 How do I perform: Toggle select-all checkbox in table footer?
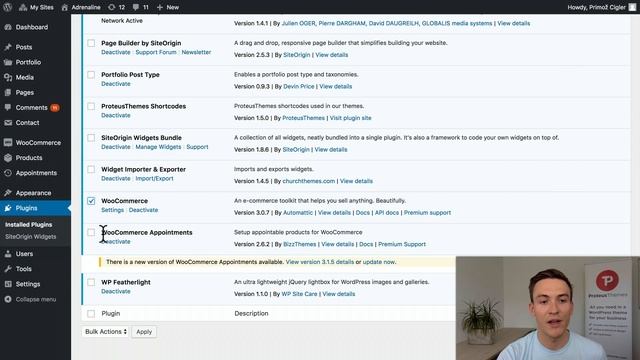[91, 313]
